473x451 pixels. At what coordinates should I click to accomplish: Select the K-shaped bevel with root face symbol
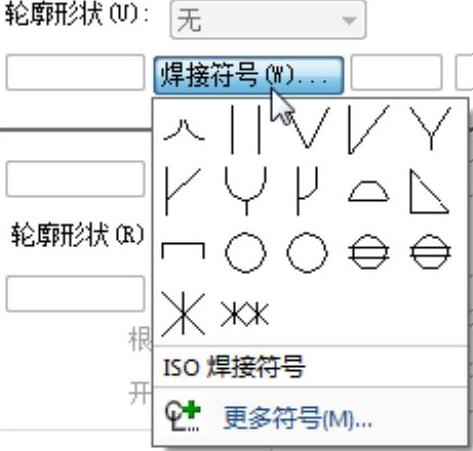[x=183, y=191]
